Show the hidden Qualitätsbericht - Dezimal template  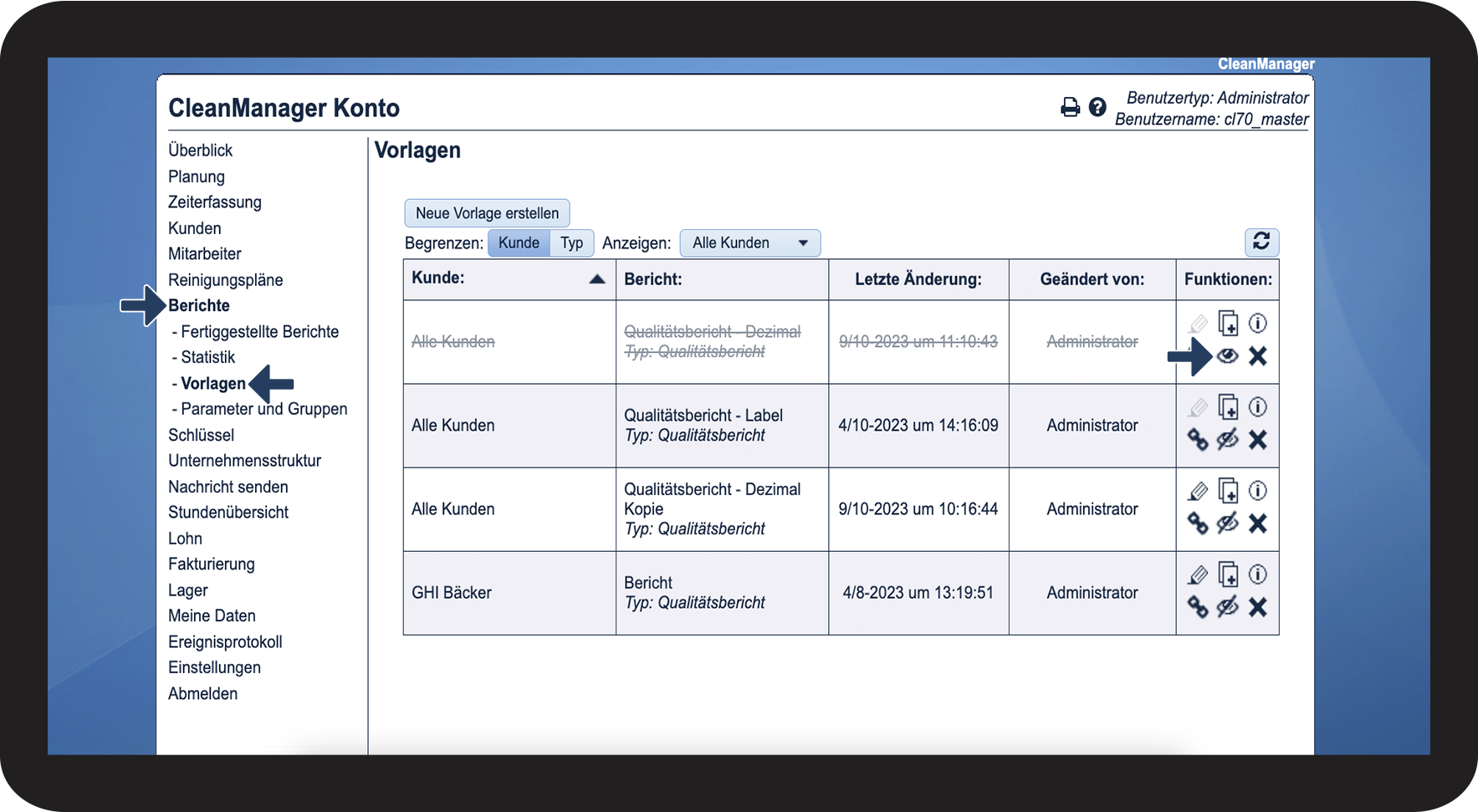point(1227,356)
